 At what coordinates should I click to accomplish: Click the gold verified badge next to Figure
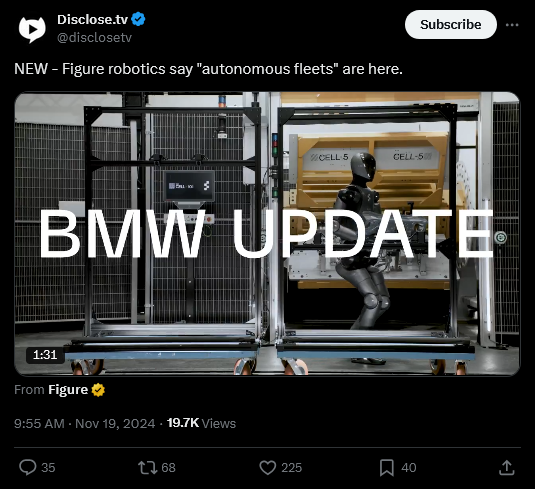coord(98,390)
